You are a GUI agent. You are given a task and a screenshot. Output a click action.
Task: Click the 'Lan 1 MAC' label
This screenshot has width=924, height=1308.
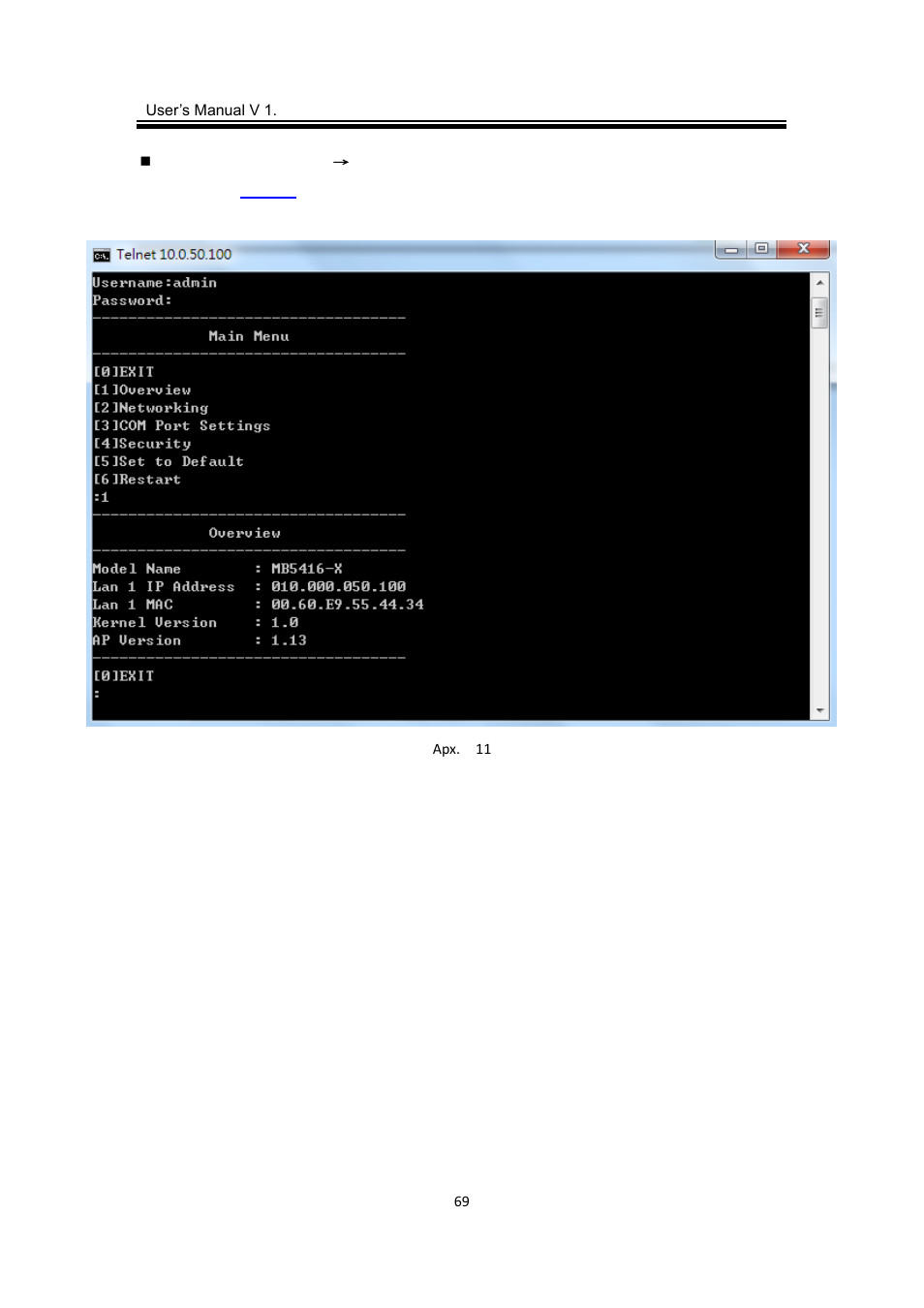tap(133, 606)
